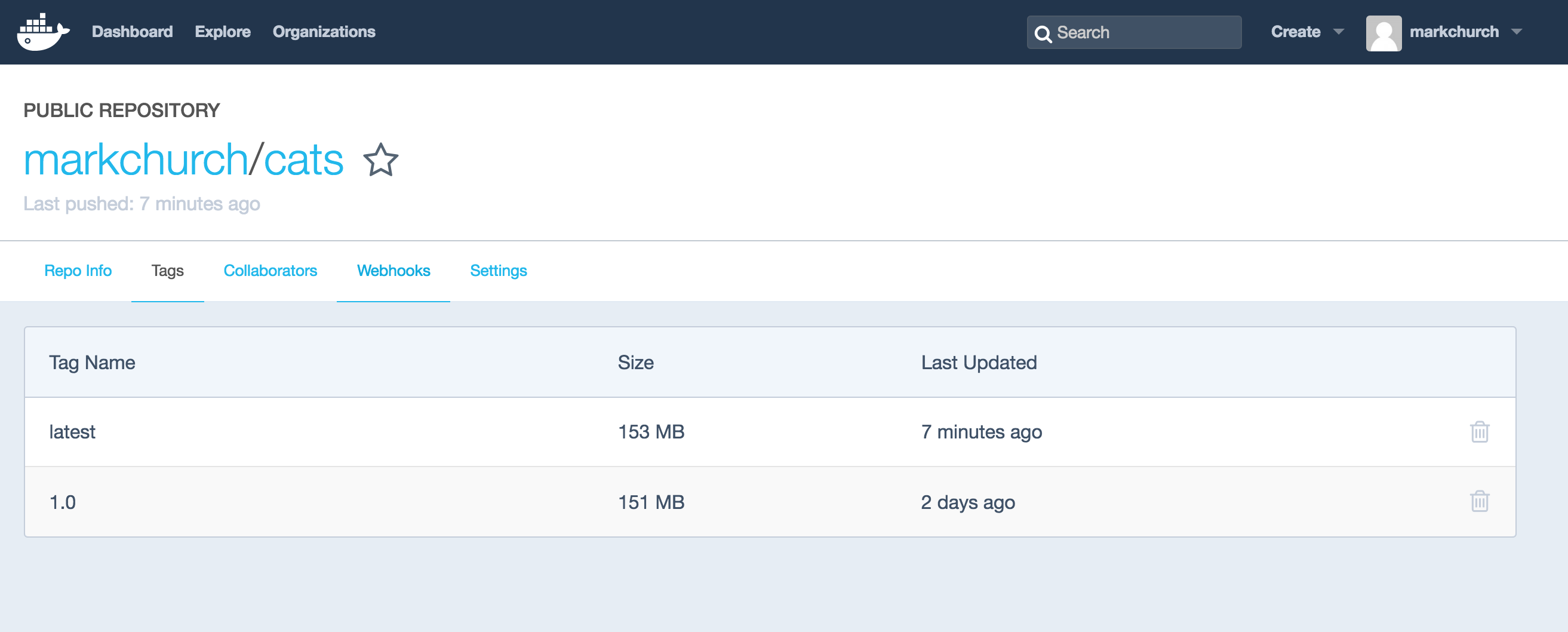Switch to the Webhooks tab
The image size is (1568, 632).
pyautogui.click(x=393, y=271)
